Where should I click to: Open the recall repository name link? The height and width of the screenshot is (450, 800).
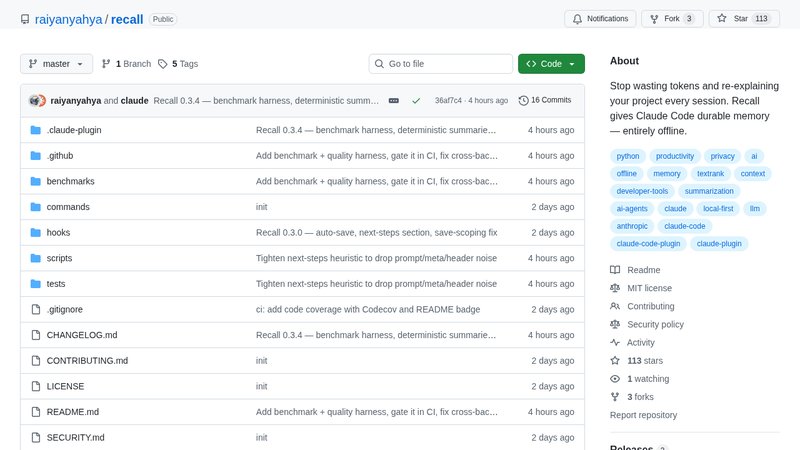point(127,19)
